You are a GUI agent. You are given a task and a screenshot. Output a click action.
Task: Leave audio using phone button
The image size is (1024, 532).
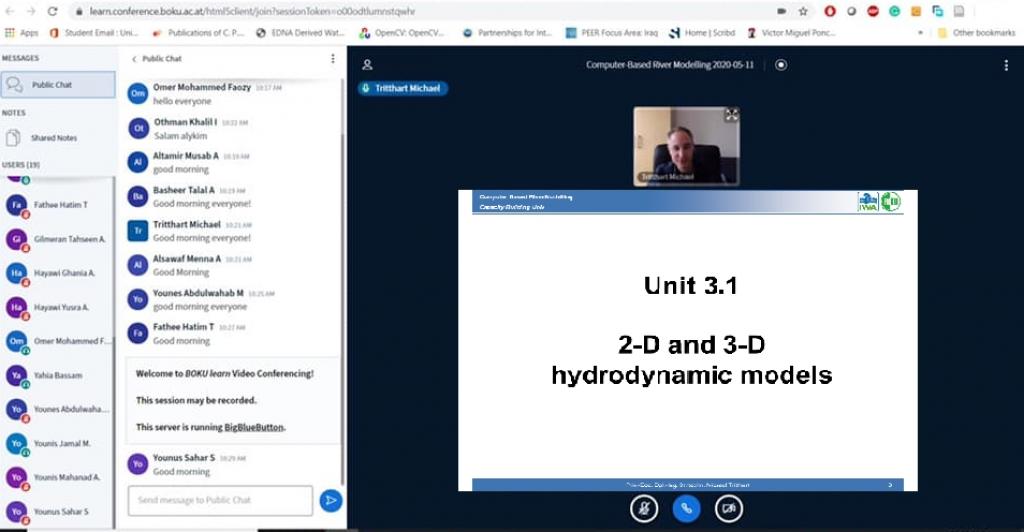click(686, 508)
